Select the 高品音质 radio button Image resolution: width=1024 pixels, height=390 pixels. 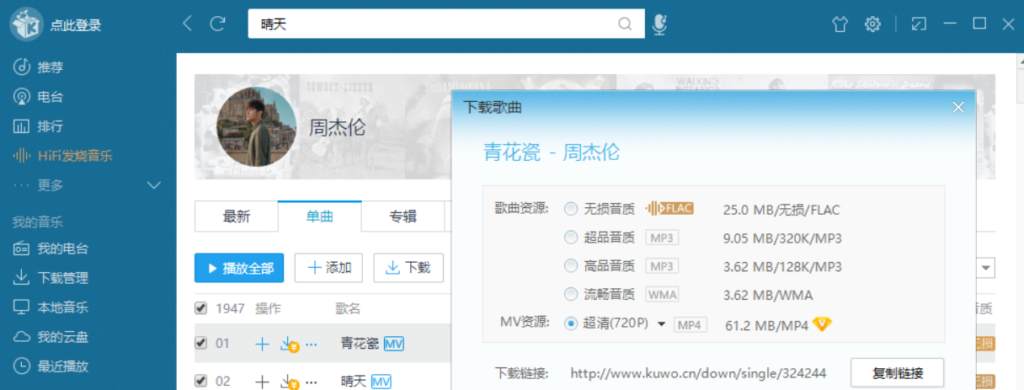click(x=571, y=266)
